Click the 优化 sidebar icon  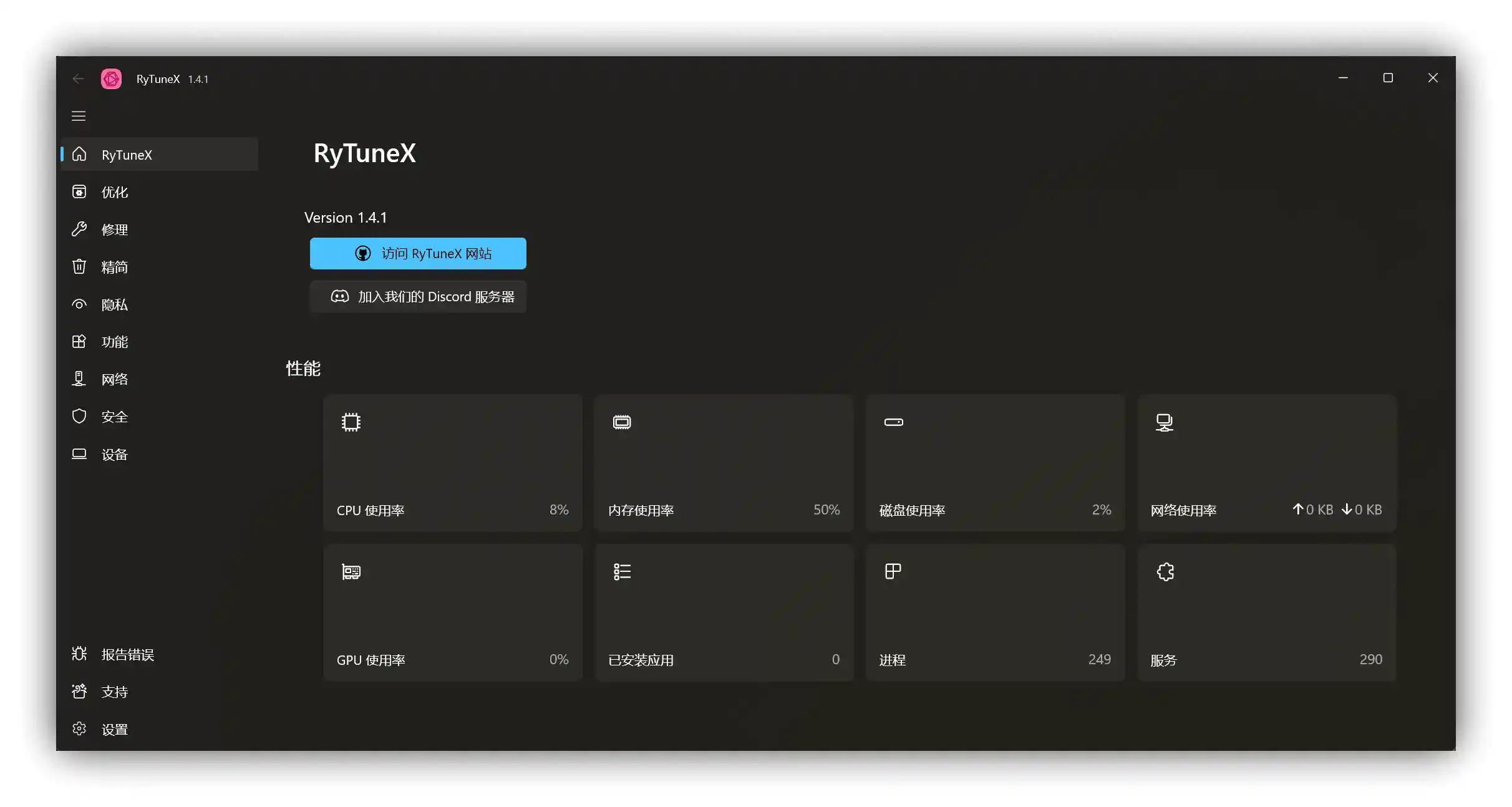pyautogui.click(x=79, y=191)
